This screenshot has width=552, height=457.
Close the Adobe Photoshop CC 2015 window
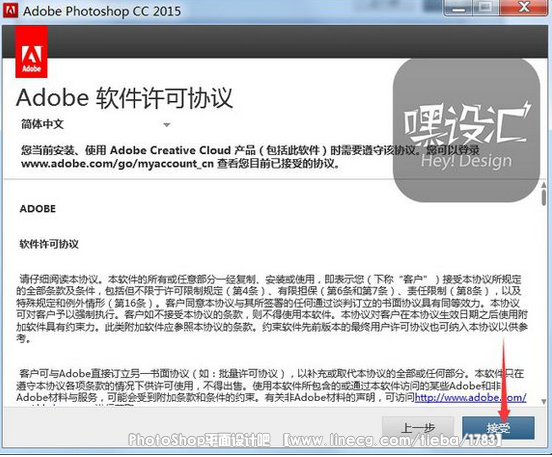(x=525, y=8)
